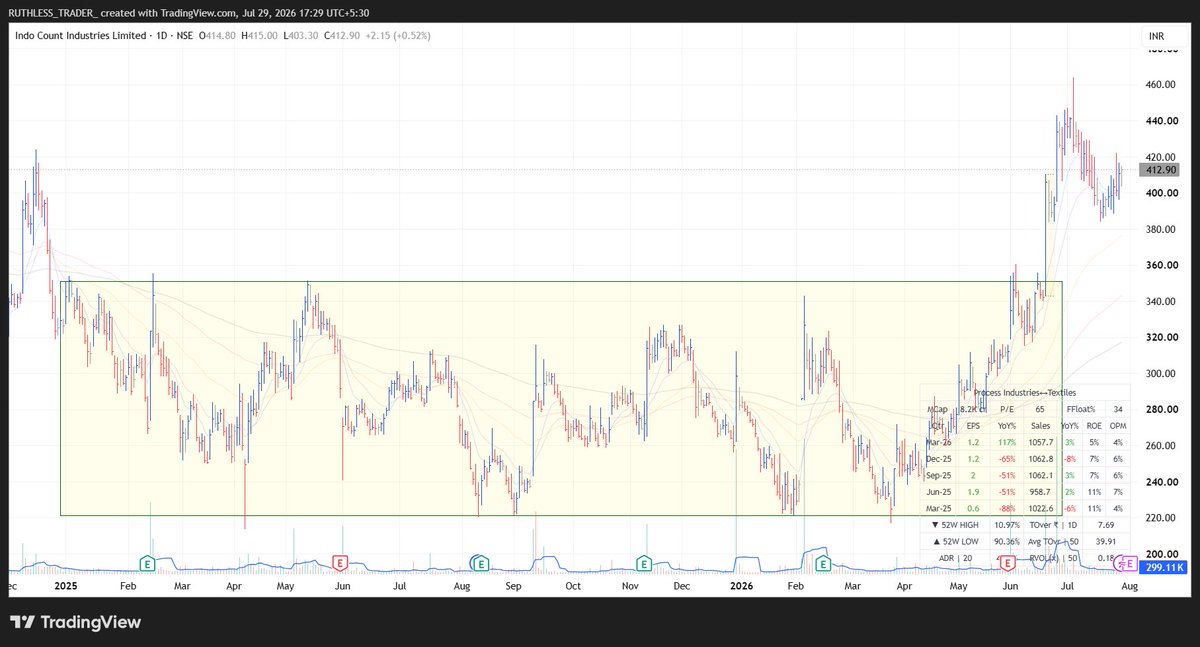Click the 2025 year label on time axis
The height and width of the screenshot is (647, 1200).
tap(66, 587)
